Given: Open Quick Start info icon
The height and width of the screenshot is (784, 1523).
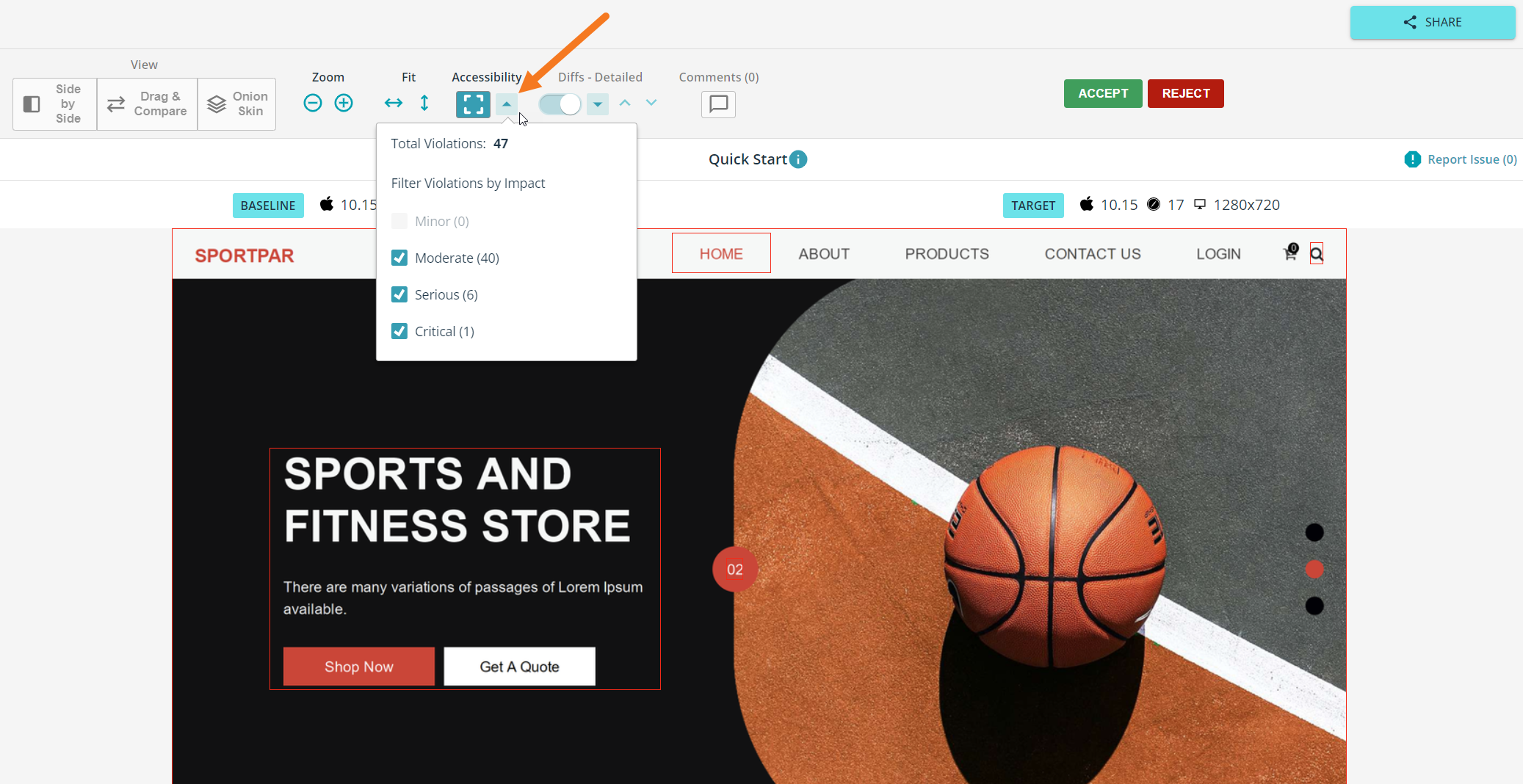Looking at the screenshot, I should click(798, 159).
